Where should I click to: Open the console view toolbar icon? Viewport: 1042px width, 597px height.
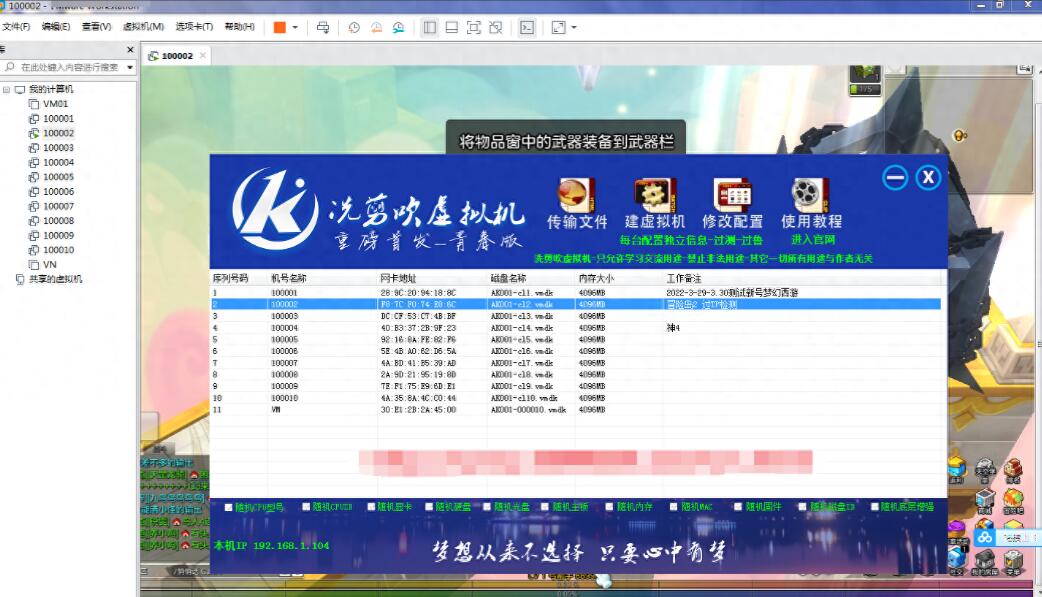point(527,27)
